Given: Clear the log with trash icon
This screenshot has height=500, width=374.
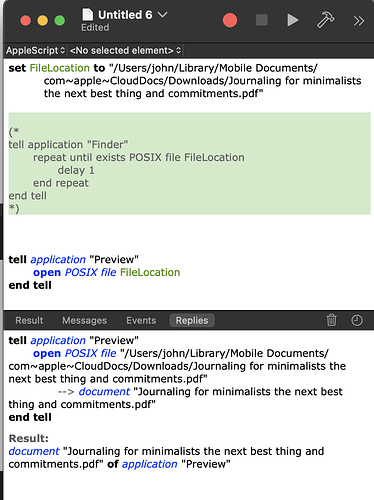Looking at the screenshot, I should pyautogui.click(x=331, y=320).
